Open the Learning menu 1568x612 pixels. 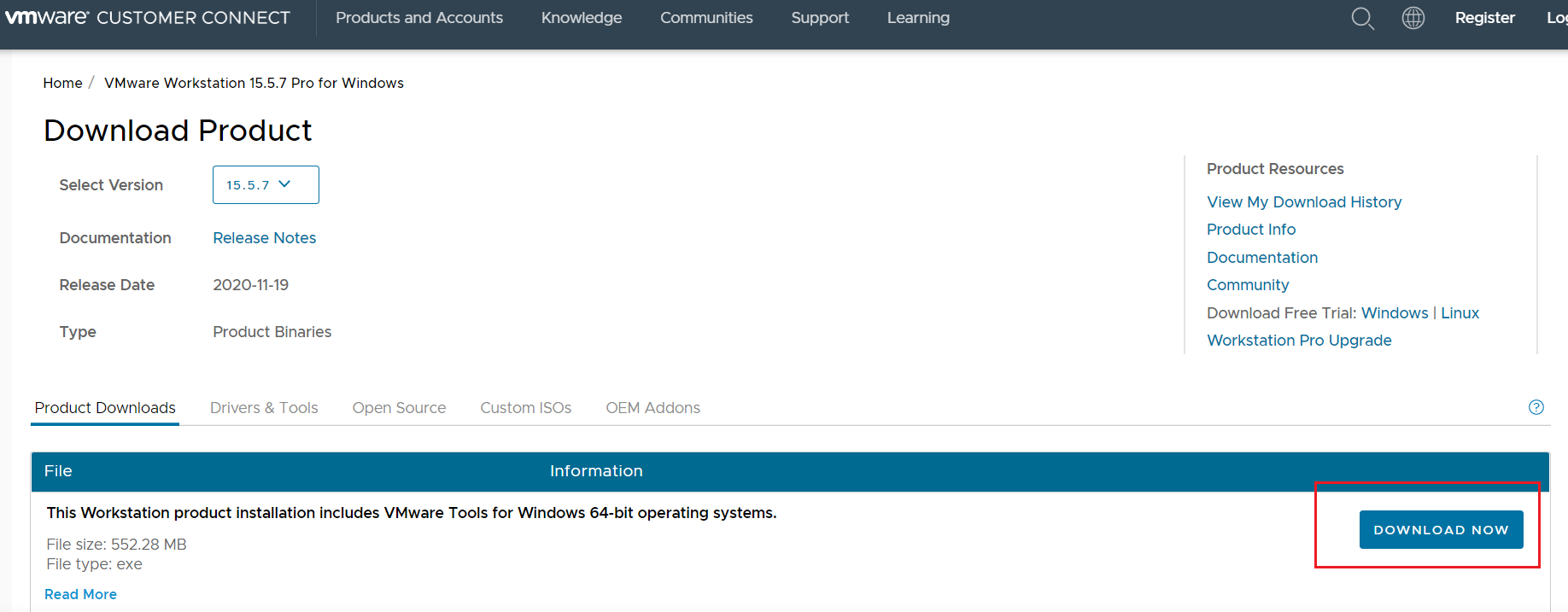(x=918, y=18)
